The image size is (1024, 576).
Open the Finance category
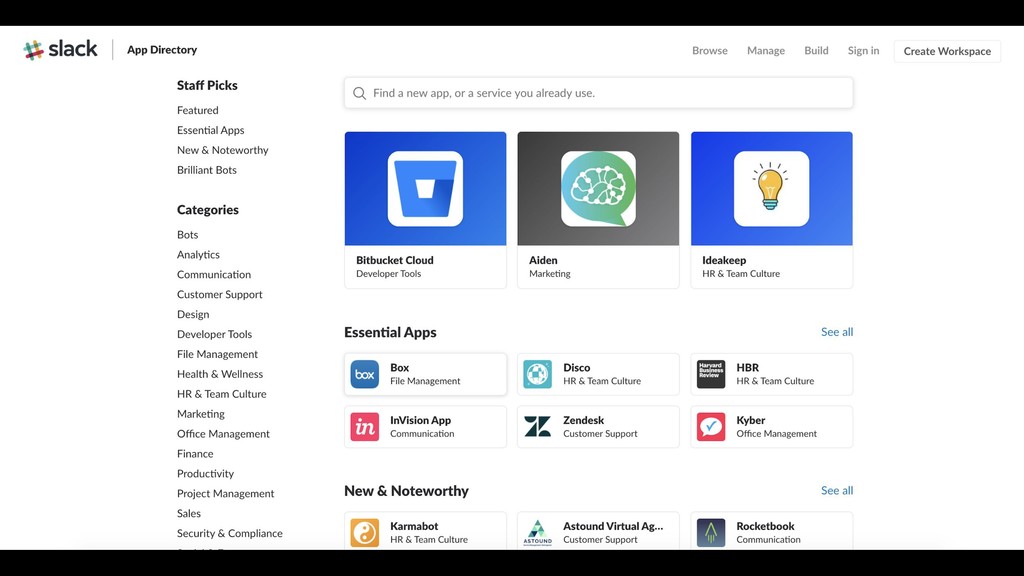pyautogui.click(x=195, y=454)
